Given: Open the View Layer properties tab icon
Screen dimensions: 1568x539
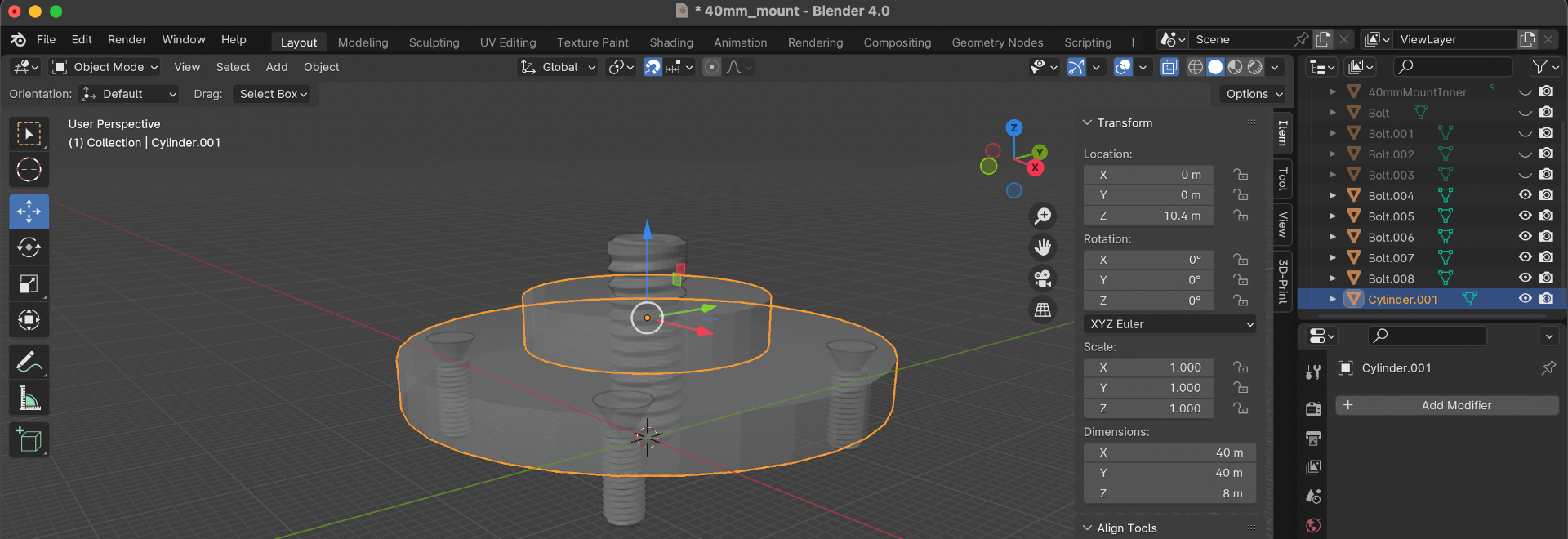Looking at the screenshot, I should click(1313, 467).
